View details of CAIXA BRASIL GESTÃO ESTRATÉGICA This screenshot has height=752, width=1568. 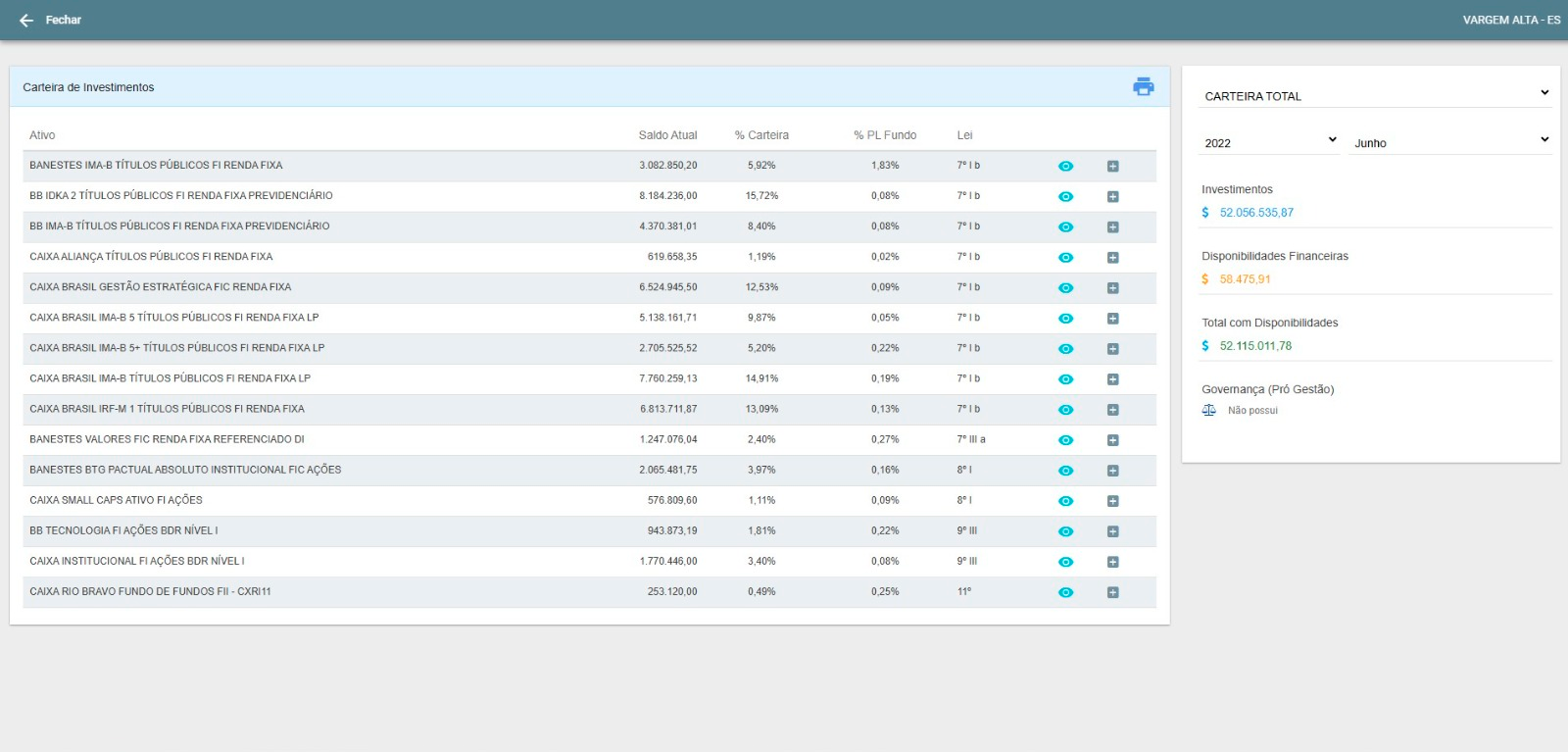point(1066,287)
